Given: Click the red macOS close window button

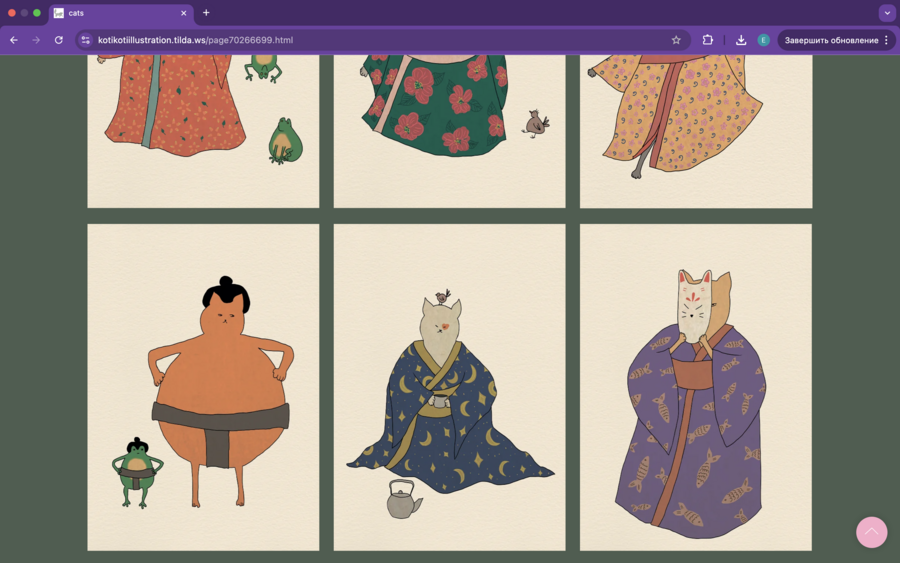Looking at the screenshot, I should (11, 13).
